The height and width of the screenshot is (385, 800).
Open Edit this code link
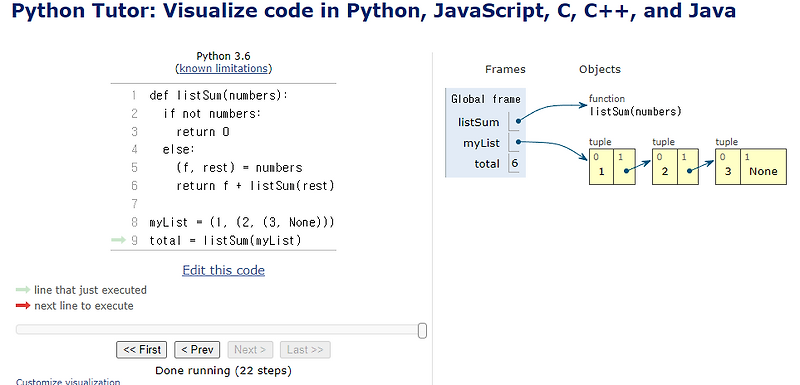223,270
